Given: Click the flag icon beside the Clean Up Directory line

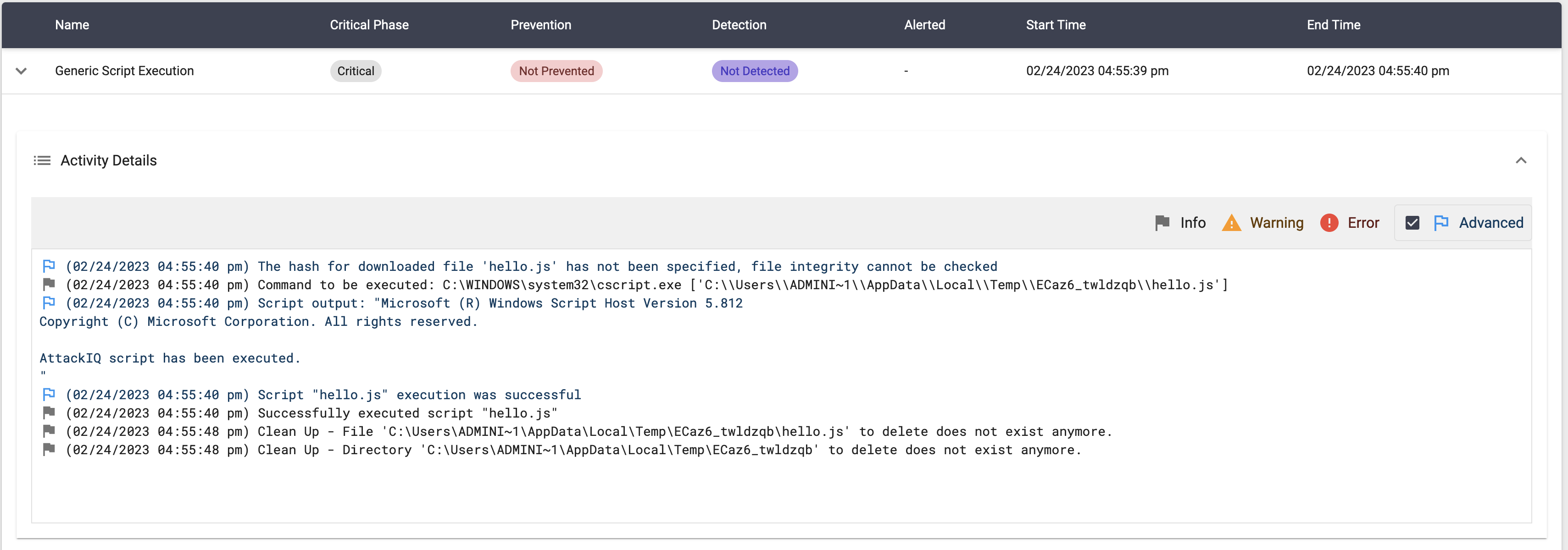Looking at the screenshot, I should [x=49, y=450].
